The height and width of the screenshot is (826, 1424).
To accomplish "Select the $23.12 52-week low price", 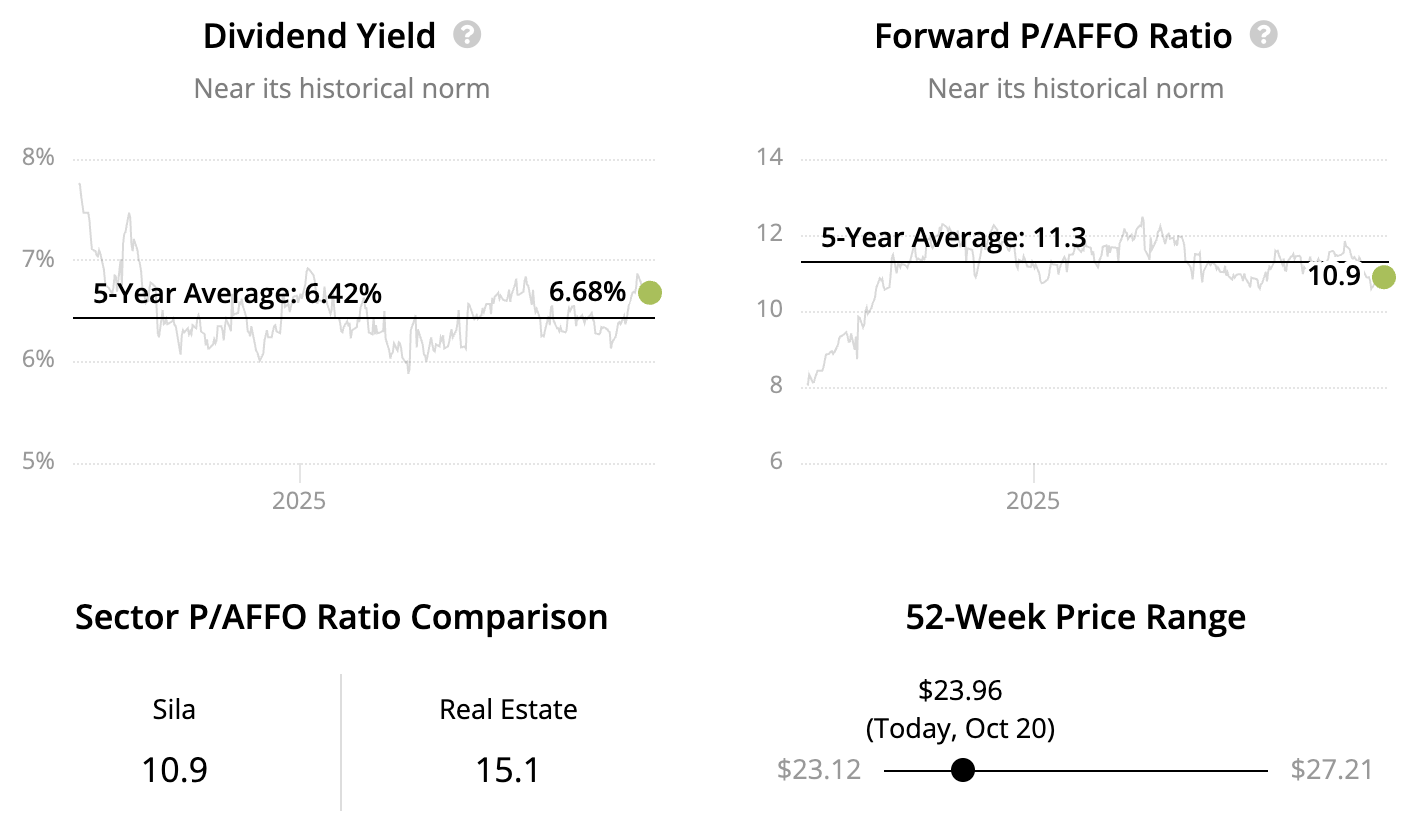I will click(x=819, y=770).
